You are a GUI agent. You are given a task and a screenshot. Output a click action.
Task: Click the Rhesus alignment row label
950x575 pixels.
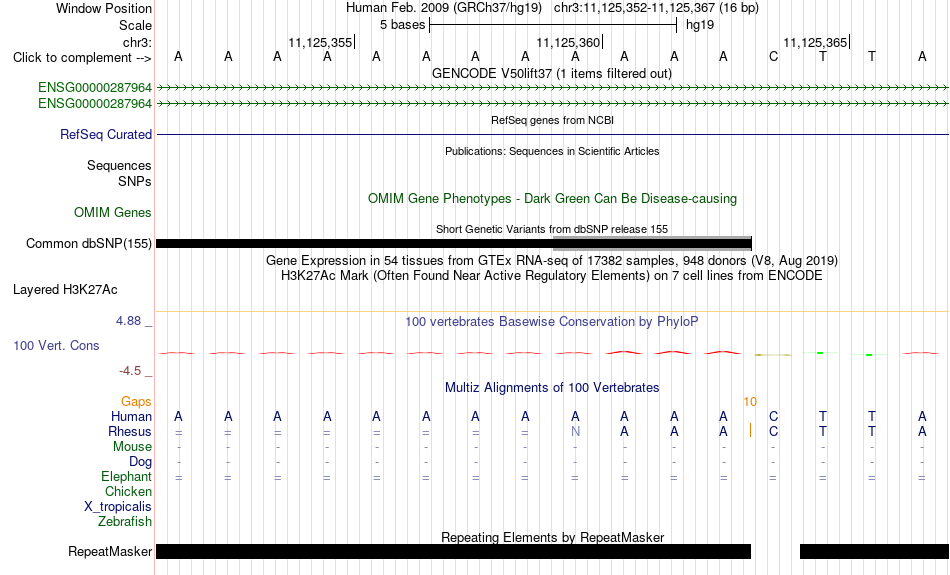coord(130,431)
